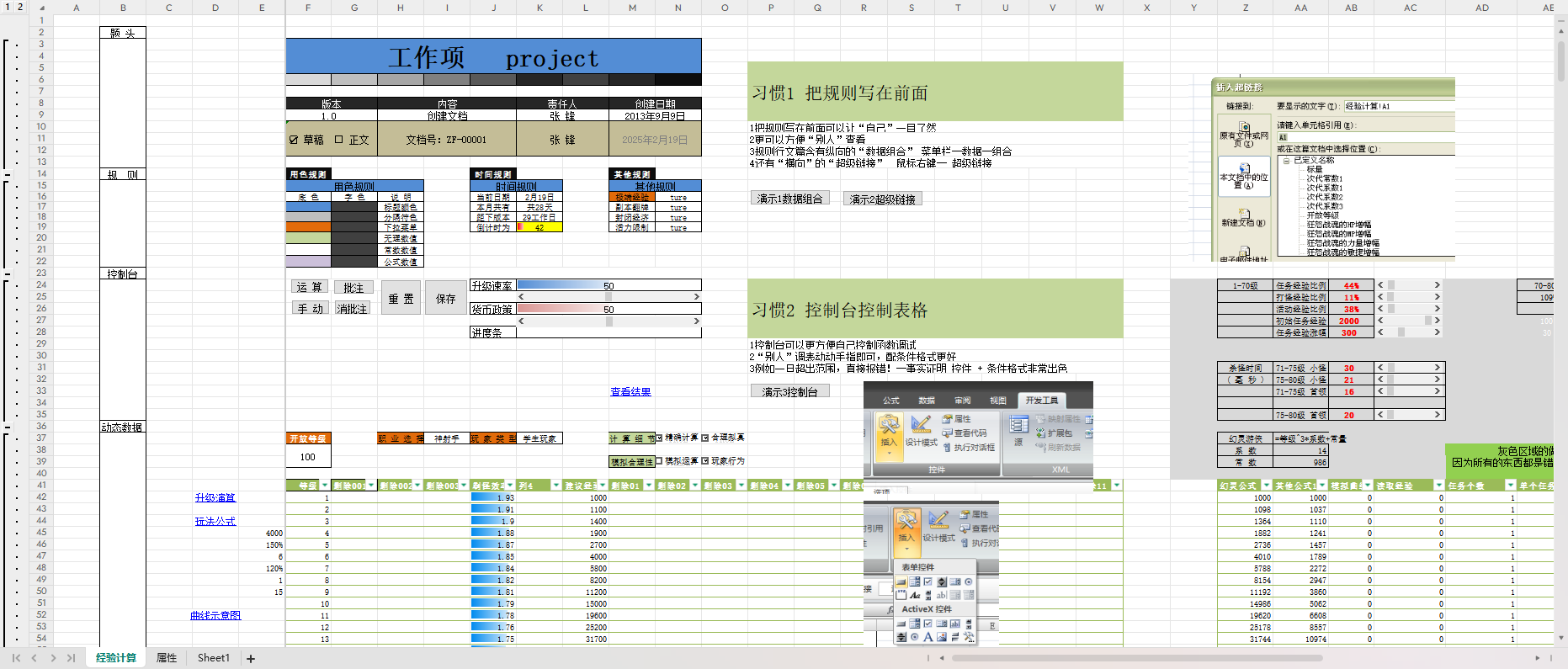Click left arrow beside 75-80级 首领 20
The height and width of the screenshot is (669, 1568).
tap(1380, 415)
